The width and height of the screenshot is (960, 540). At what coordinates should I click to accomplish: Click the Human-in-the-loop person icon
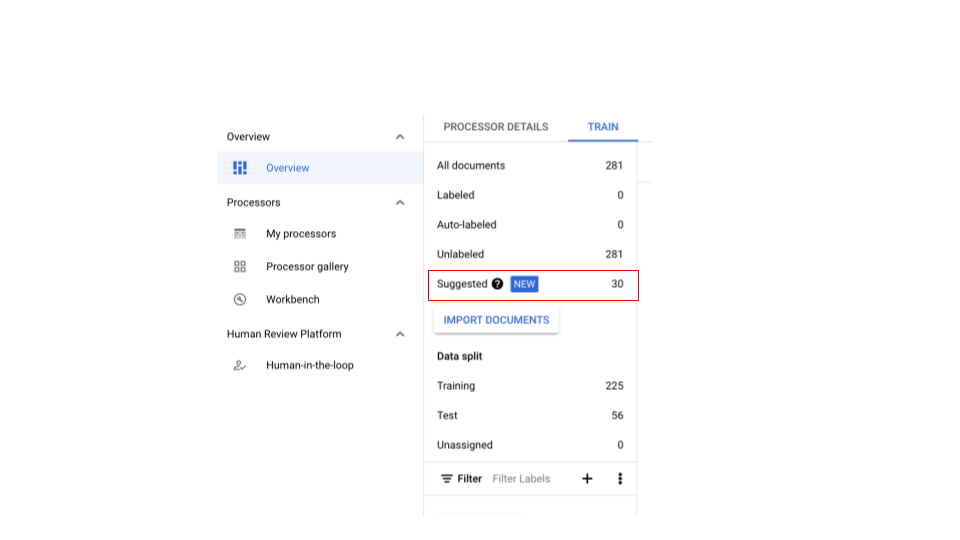click(x=240, y=366)
